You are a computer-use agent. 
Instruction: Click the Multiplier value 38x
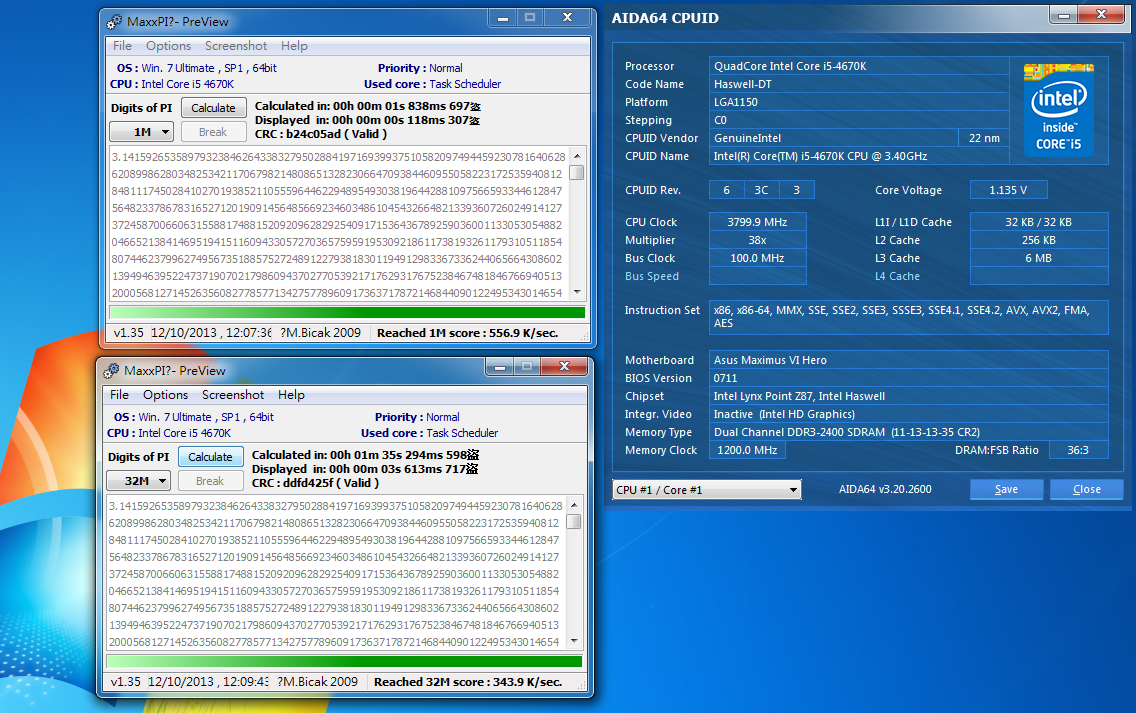757,240
